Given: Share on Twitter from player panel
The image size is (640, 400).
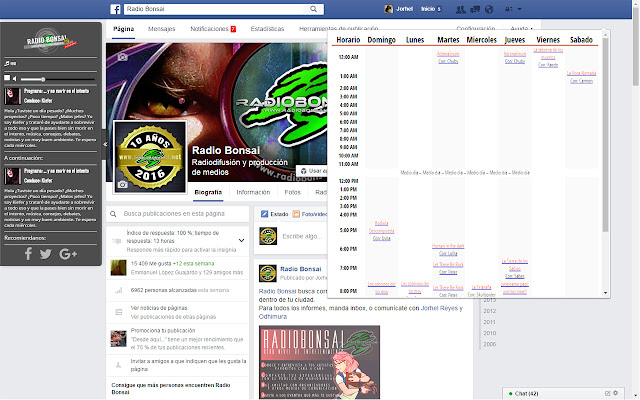Looking at the screenshot, I should [x=46, y=254].
